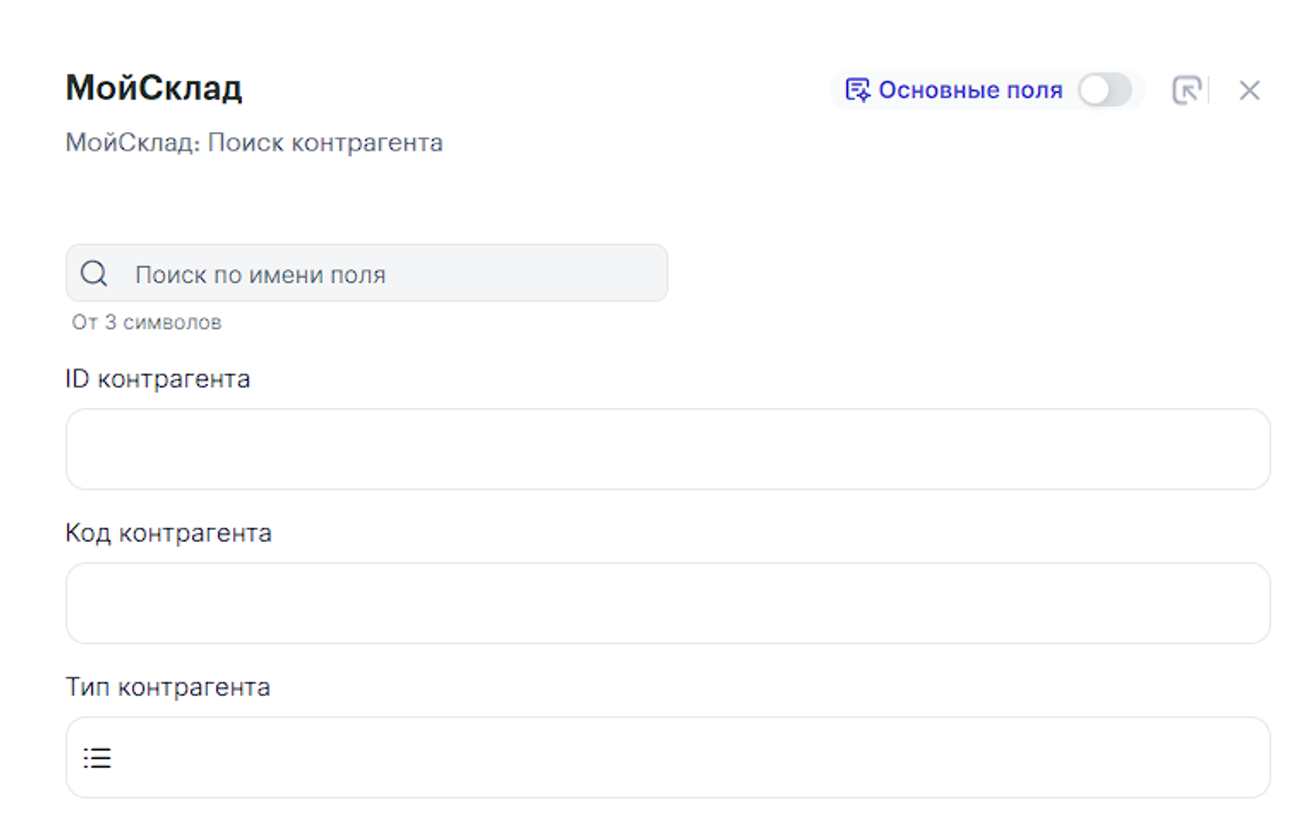Image resolution: width=1310 pixels, height=827 pixels.
Task: Click the subtitle МойСклад: Поиск контрагента
Action: [x=254, y=142]
